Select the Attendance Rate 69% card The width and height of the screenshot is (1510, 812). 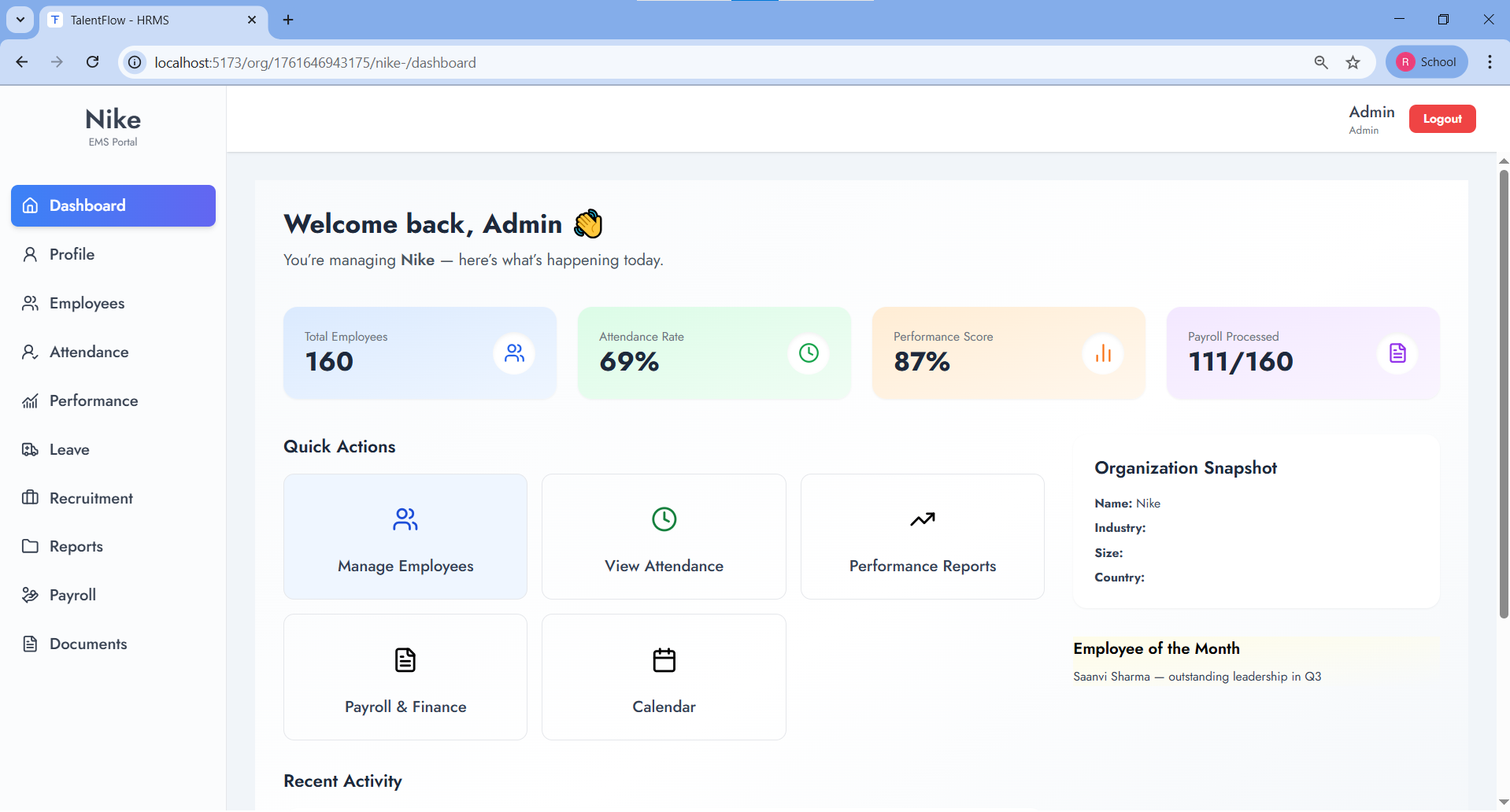tap(715, 353)
